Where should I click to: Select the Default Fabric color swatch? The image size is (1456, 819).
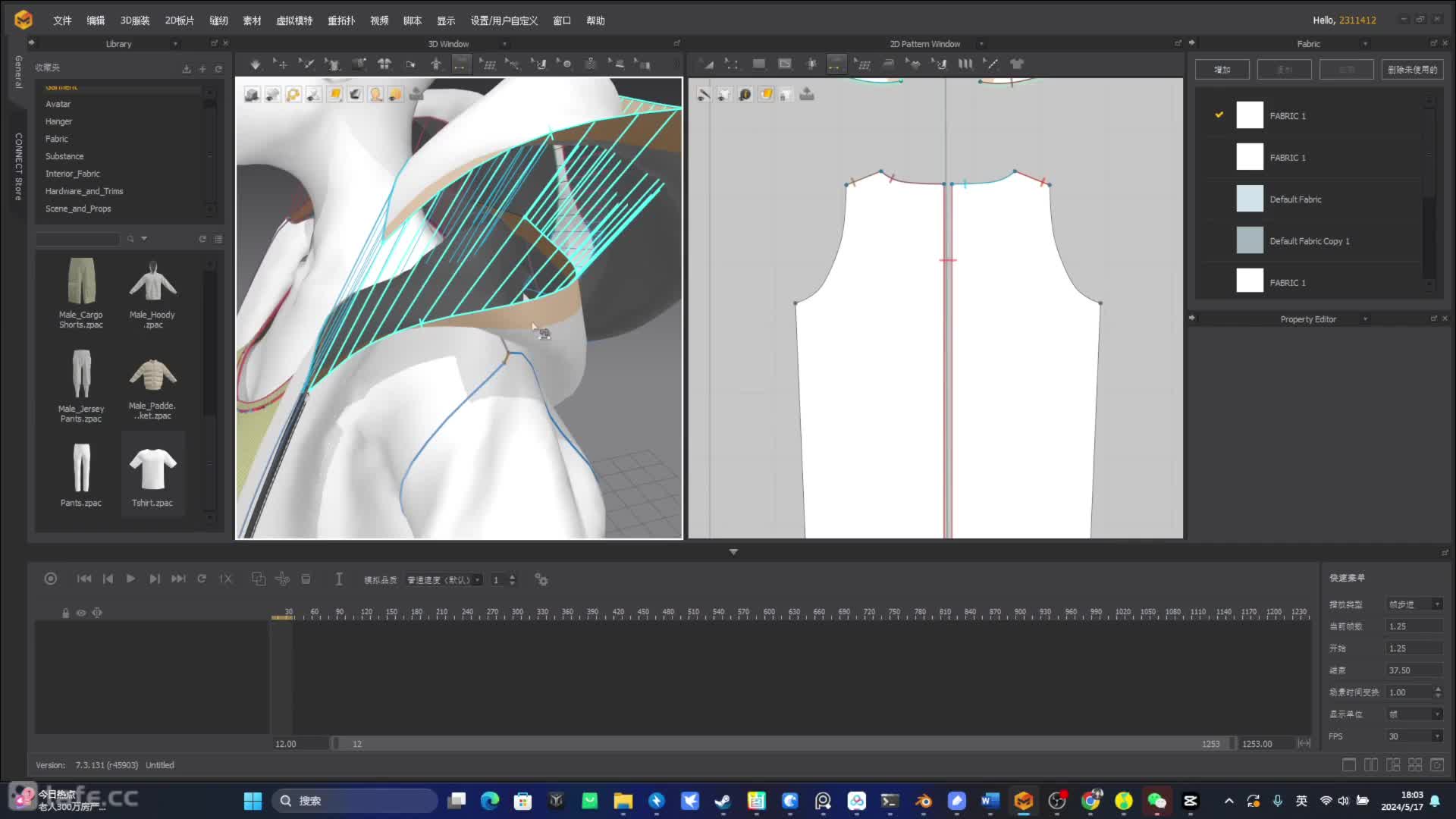point(1250,199)
